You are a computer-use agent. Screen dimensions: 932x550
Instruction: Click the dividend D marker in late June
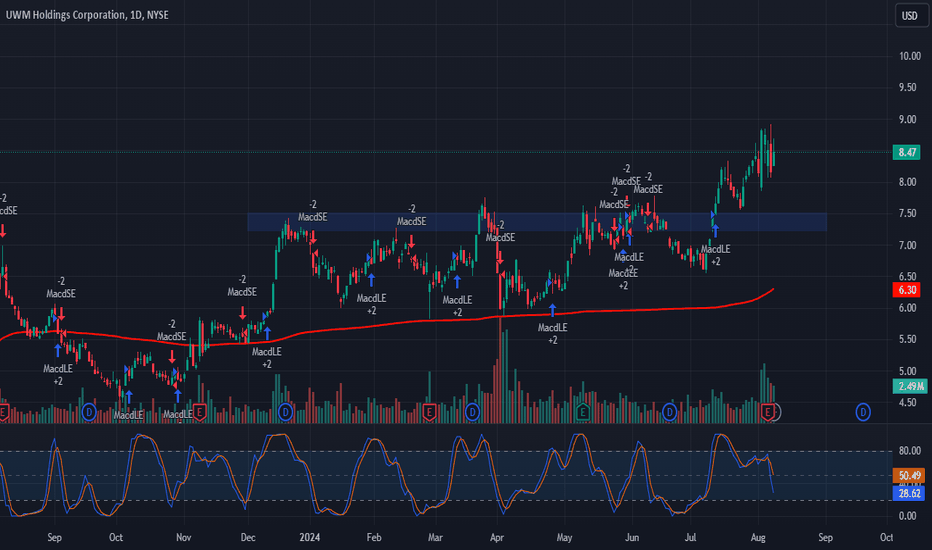point(670,411)
